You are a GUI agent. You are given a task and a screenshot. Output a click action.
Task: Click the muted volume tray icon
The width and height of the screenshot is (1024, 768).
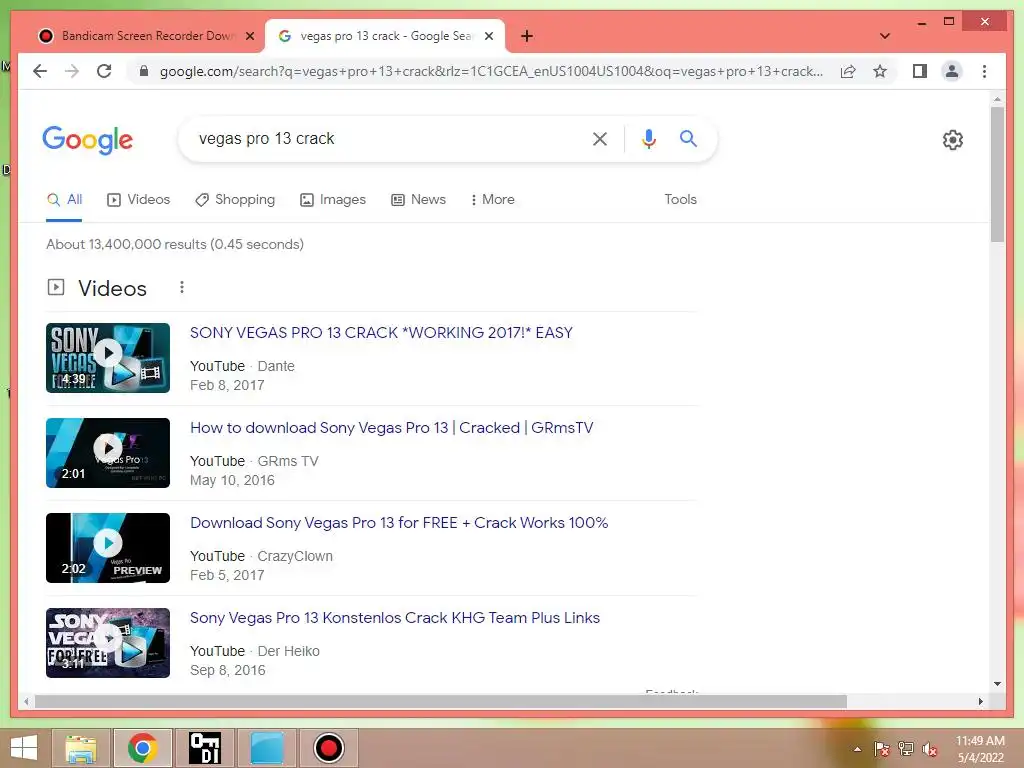coord(930,749)
